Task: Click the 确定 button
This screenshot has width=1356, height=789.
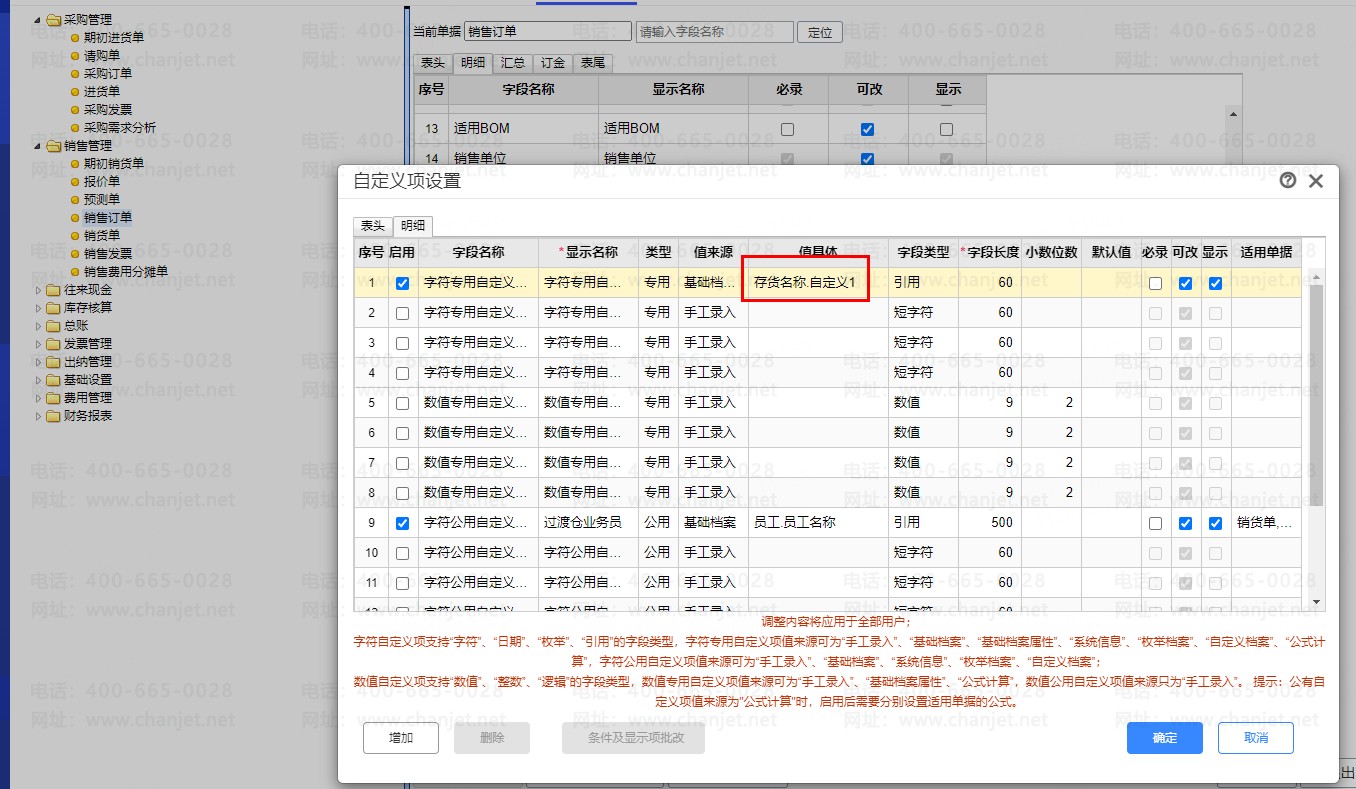Action: click(x=1164, y=738)
